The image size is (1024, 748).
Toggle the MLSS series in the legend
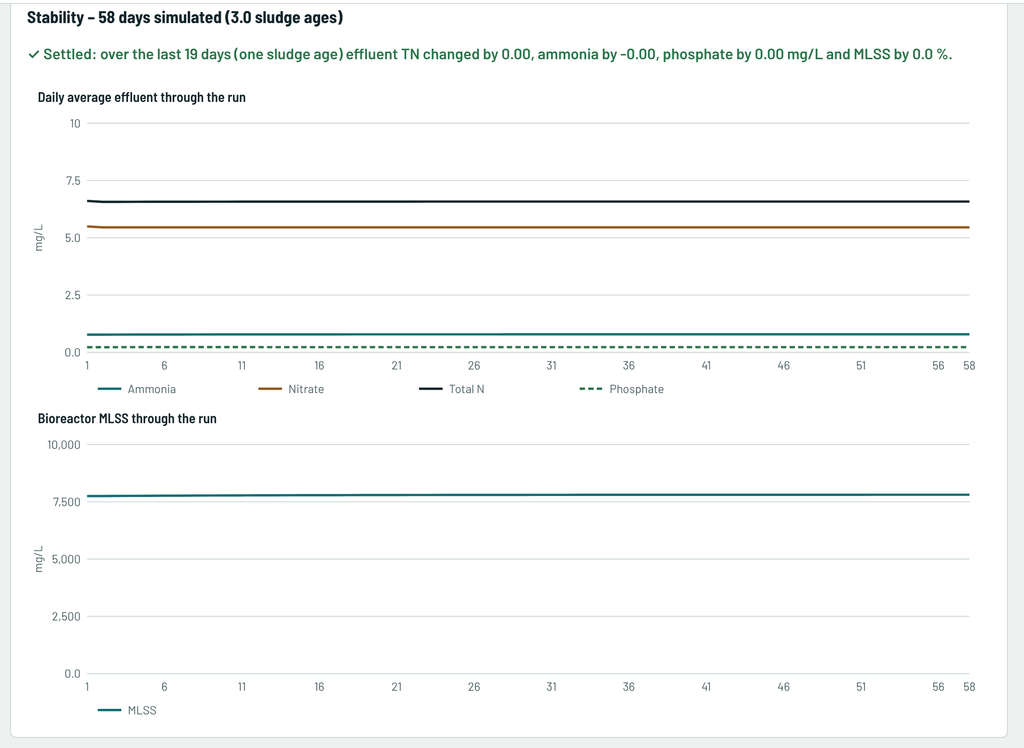click(127, 710)
